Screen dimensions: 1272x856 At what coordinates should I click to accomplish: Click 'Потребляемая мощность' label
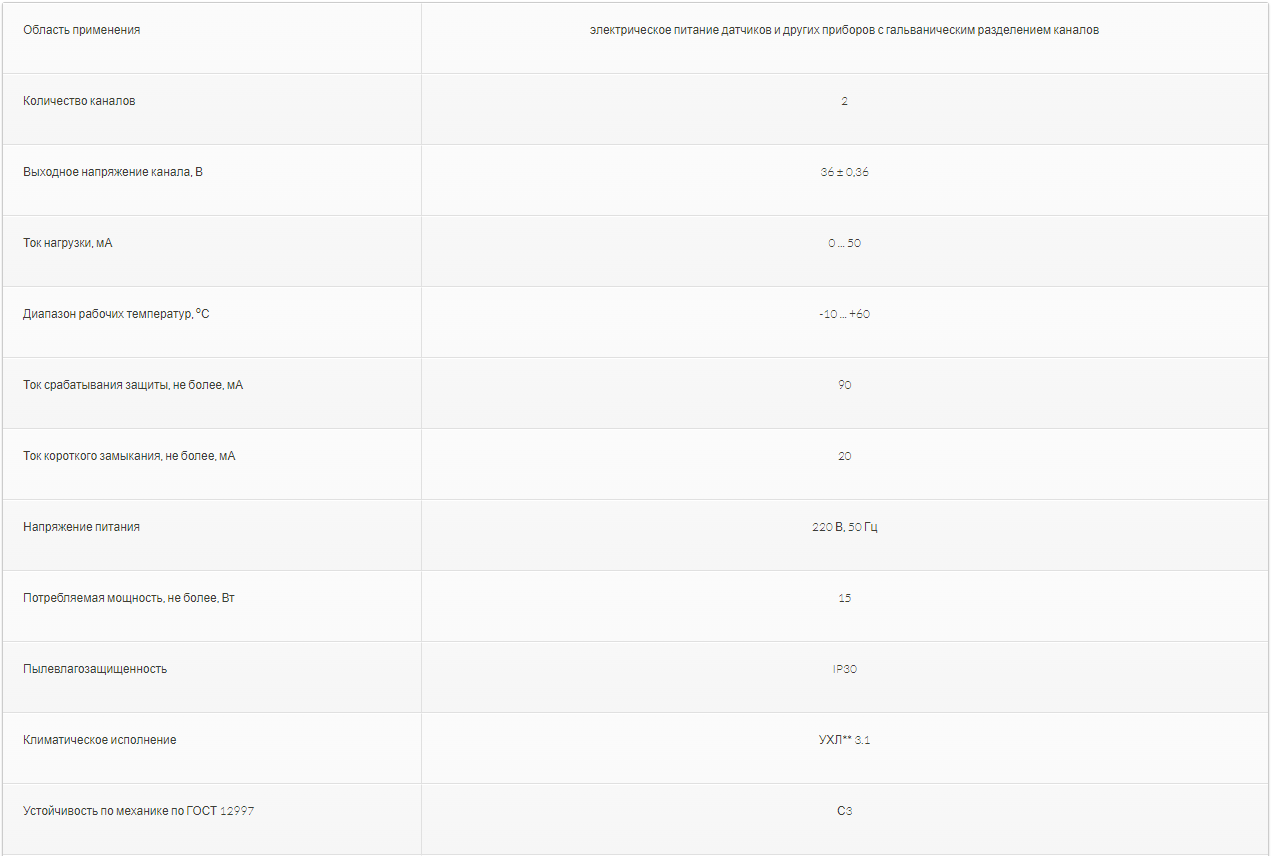129,598
